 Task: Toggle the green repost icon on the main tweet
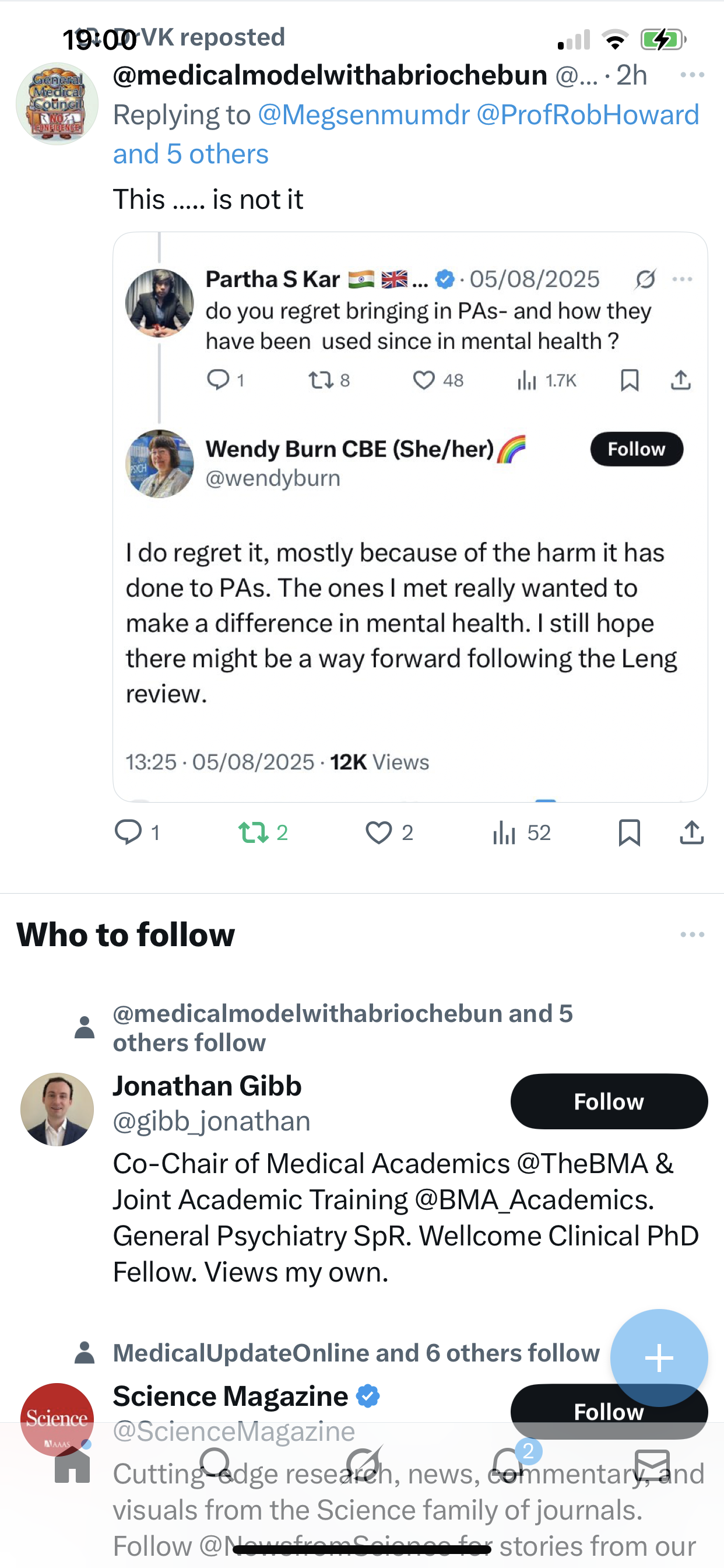[x=253, y=832]
